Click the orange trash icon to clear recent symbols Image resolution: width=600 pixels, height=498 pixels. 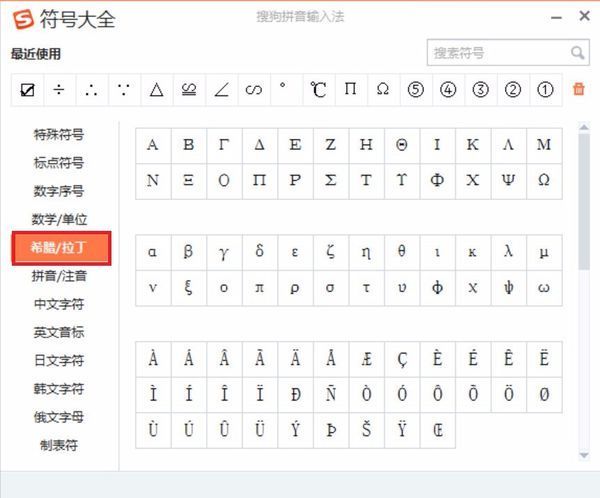tap(578, 90)
